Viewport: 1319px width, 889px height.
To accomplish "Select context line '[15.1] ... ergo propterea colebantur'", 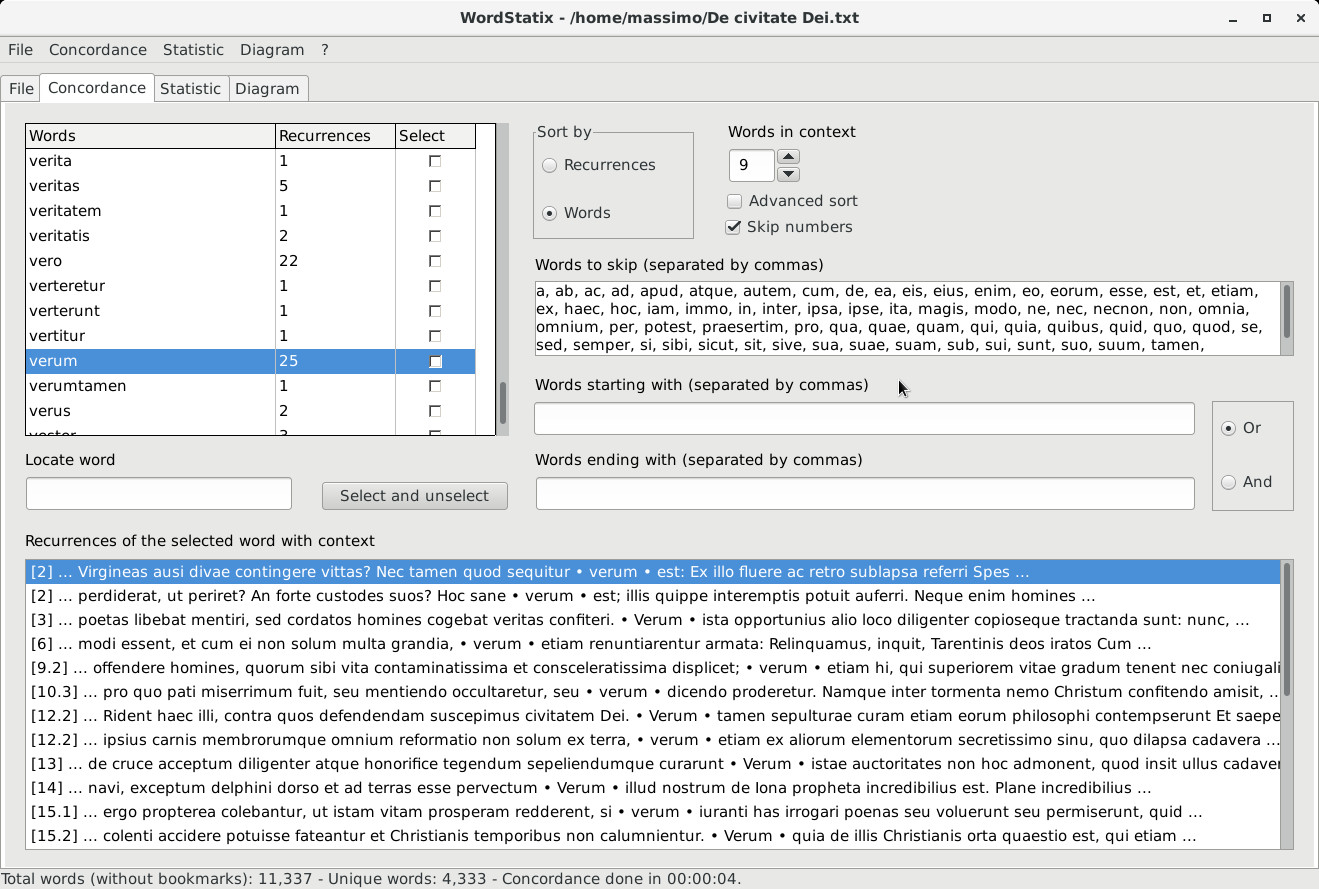I will [653, 812].
